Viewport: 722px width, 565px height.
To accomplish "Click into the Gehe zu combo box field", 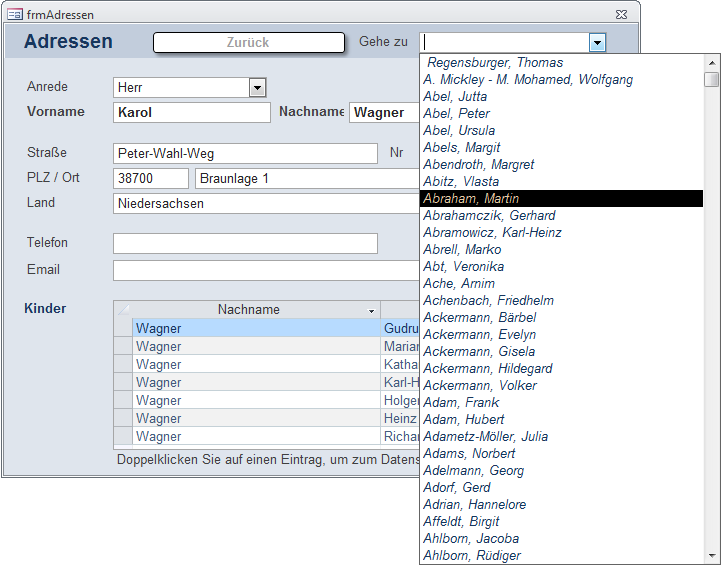I will pos(505,42).
